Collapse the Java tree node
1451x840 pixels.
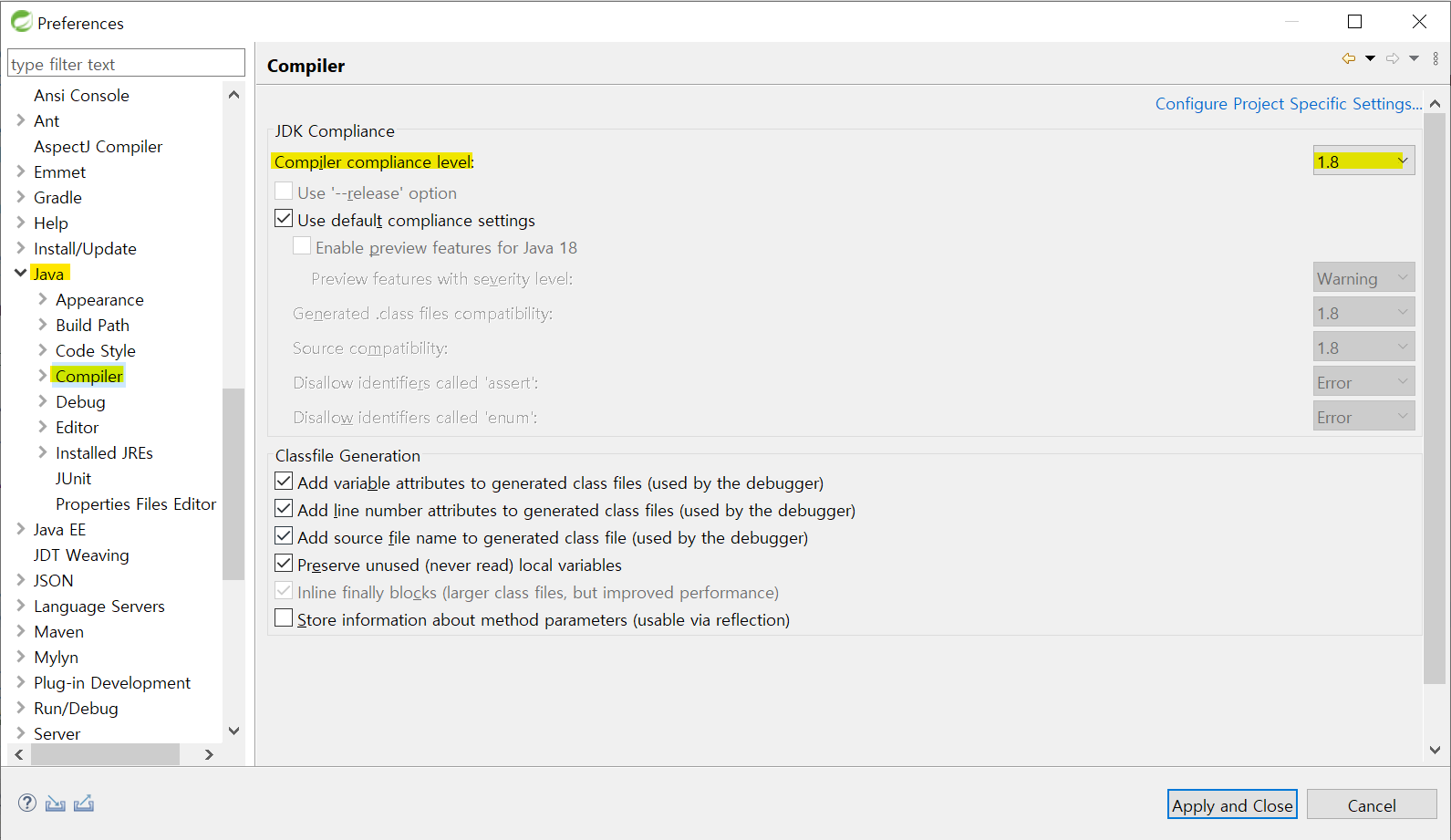(x=20, y=273)
